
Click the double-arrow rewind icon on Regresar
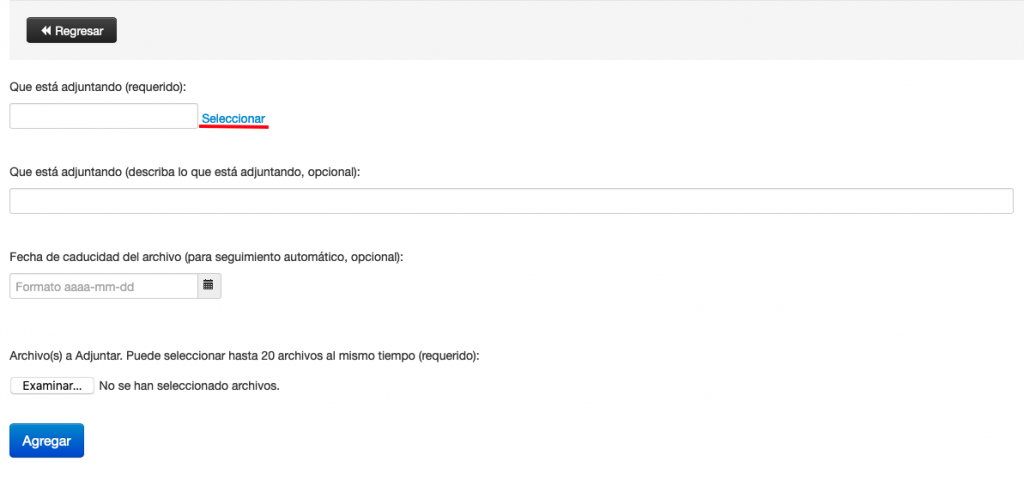click(x=46, y=31)
